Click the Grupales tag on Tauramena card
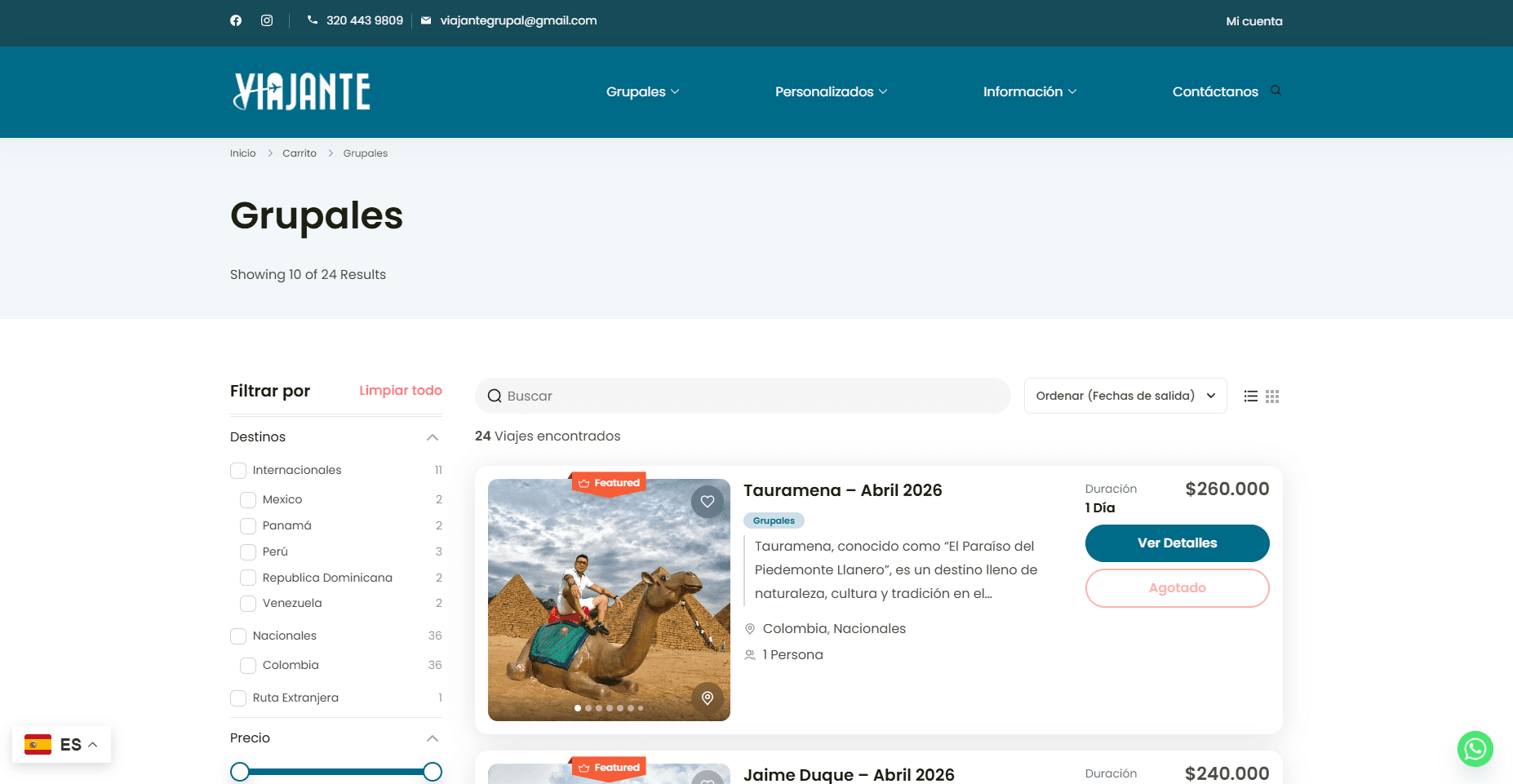This screenshot has height=784, width=1513. 774,520
